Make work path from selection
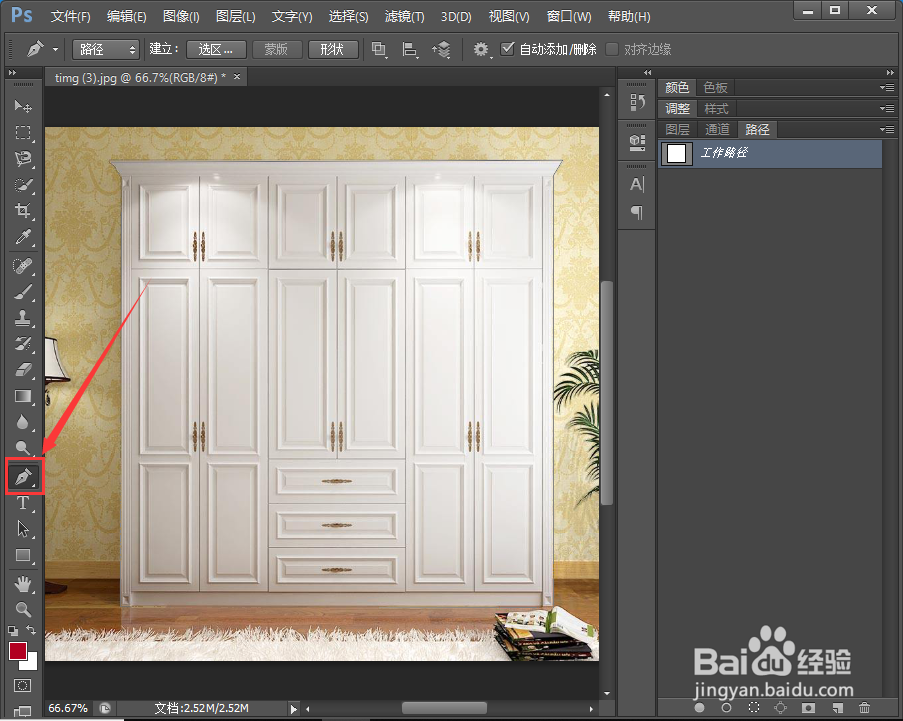The image size is (903, 721). tap(781, 707)
